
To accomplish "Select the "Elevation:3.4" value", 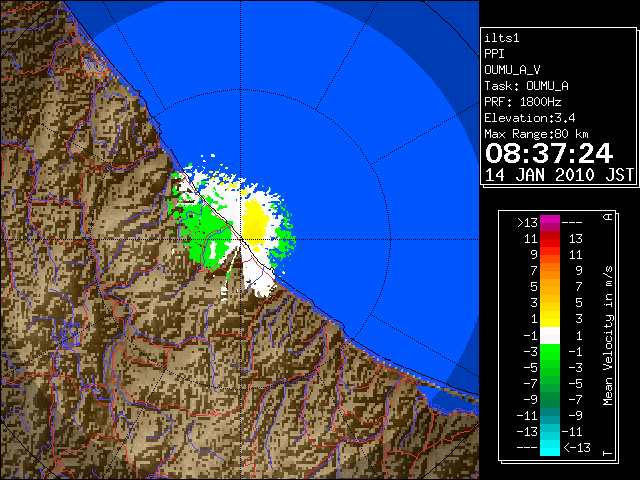I will coord(529,118).
